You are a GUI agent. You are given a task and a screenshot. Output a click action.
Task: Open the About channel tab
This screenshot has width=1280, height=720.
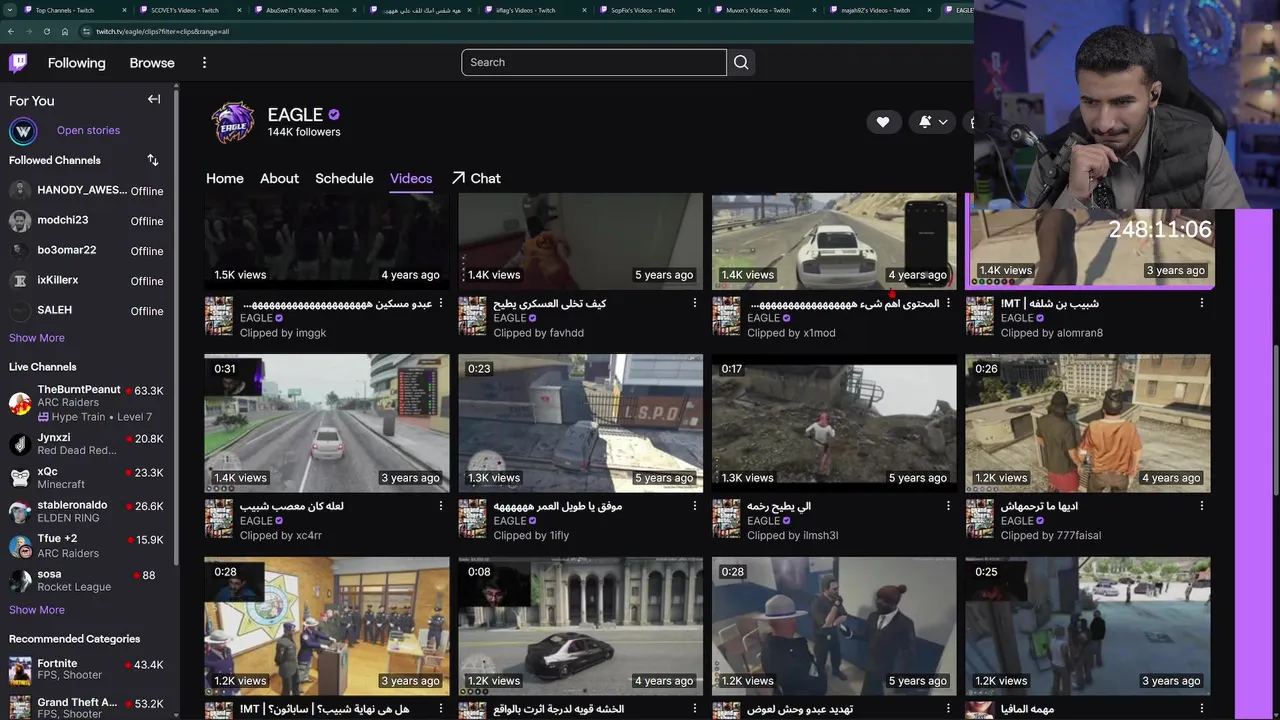[279, 178]
